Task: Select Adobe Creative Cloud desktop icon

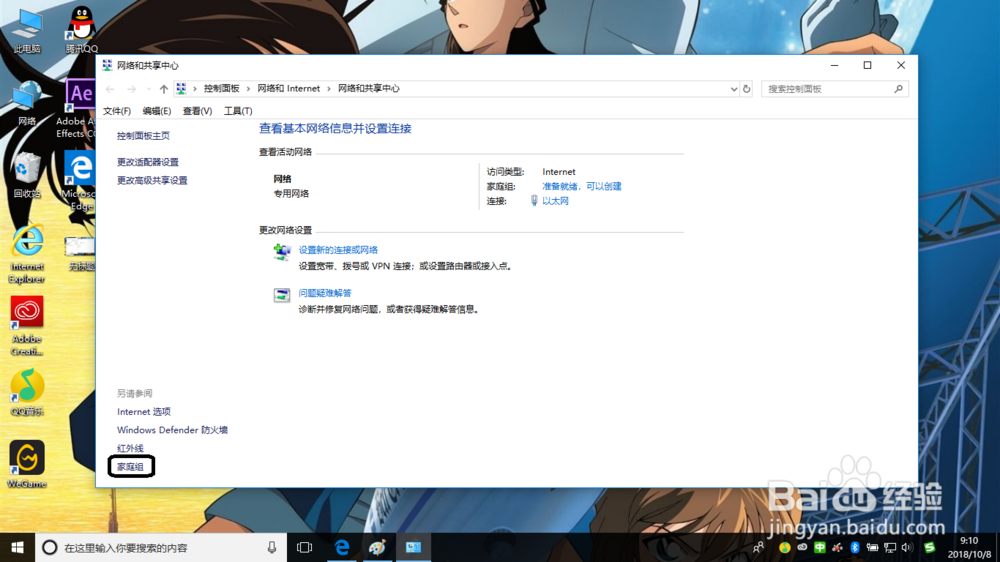Action: [27, 326]
